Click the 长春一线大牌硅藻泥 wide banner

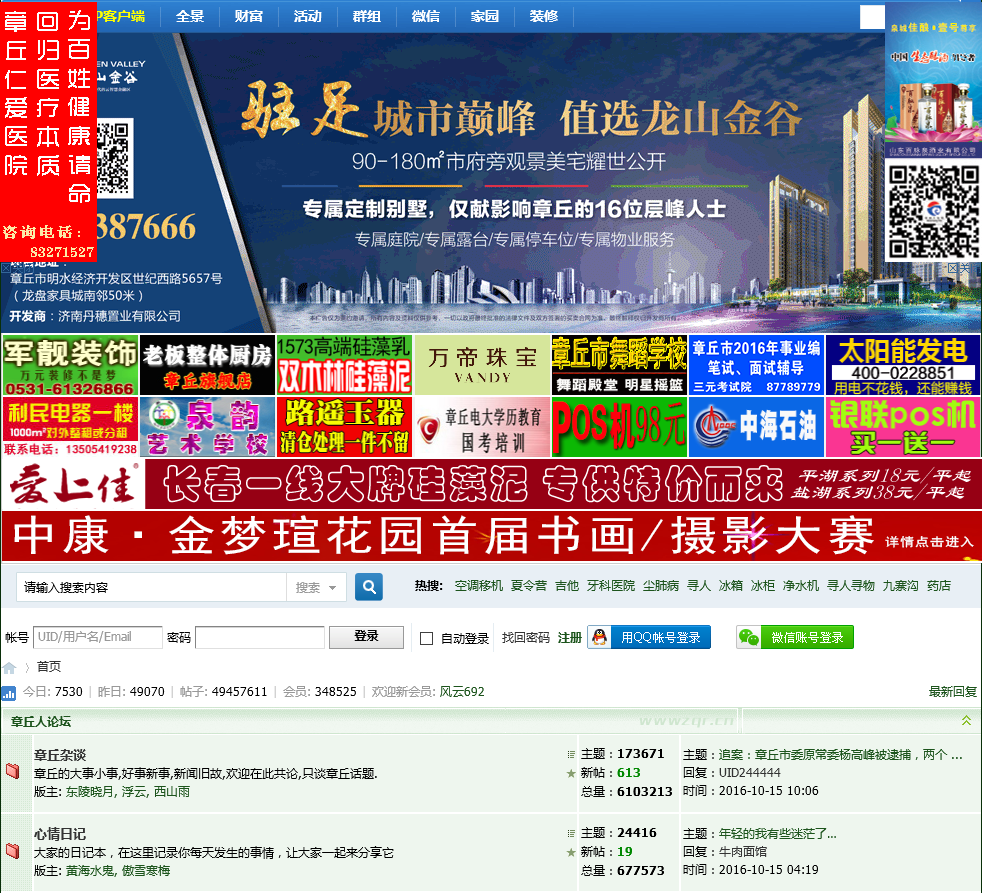pyautogui.click(x=491, y=484)
